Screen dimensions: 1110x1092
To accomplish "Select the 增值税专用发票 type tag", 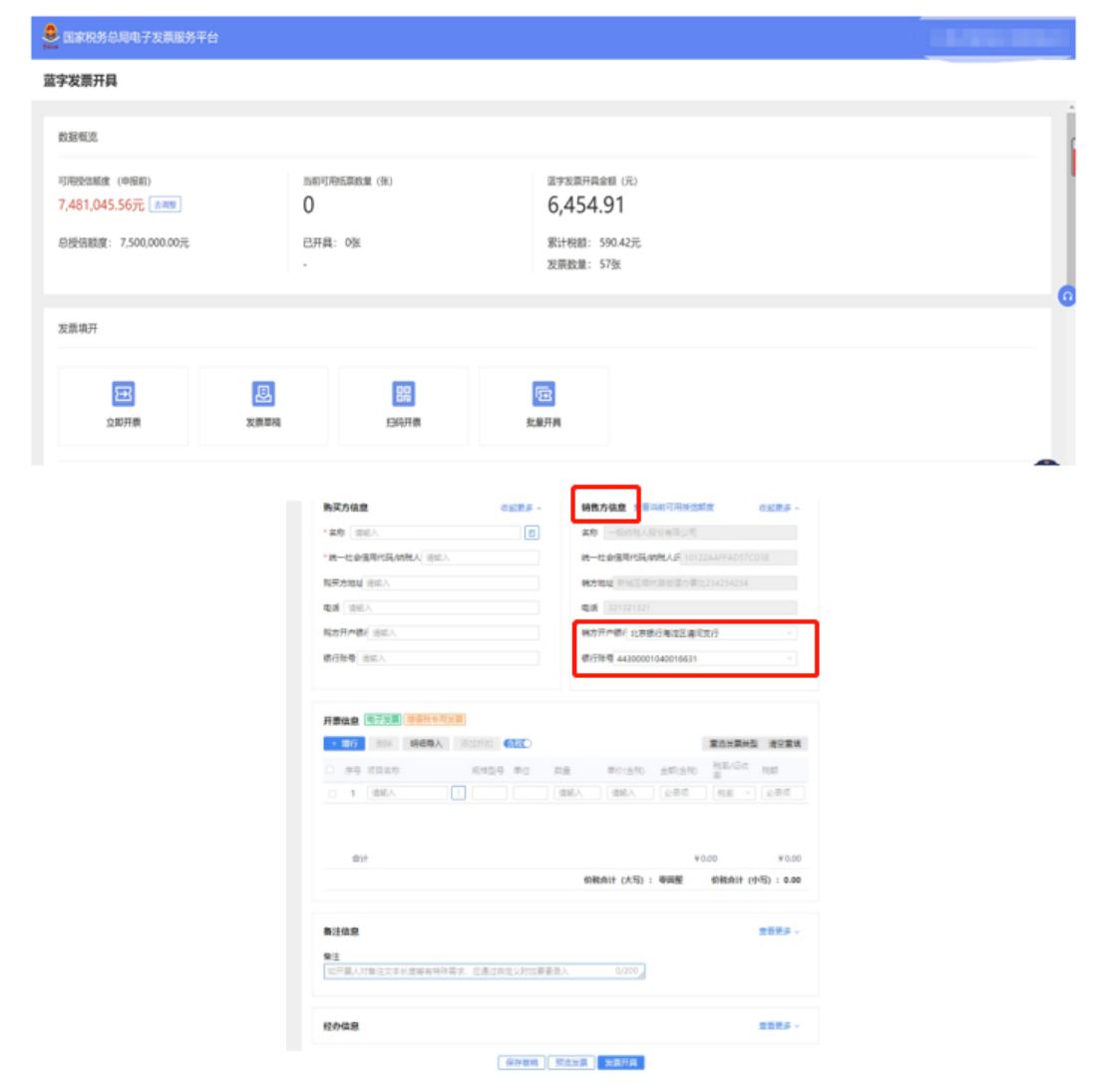I will point(435,719).
